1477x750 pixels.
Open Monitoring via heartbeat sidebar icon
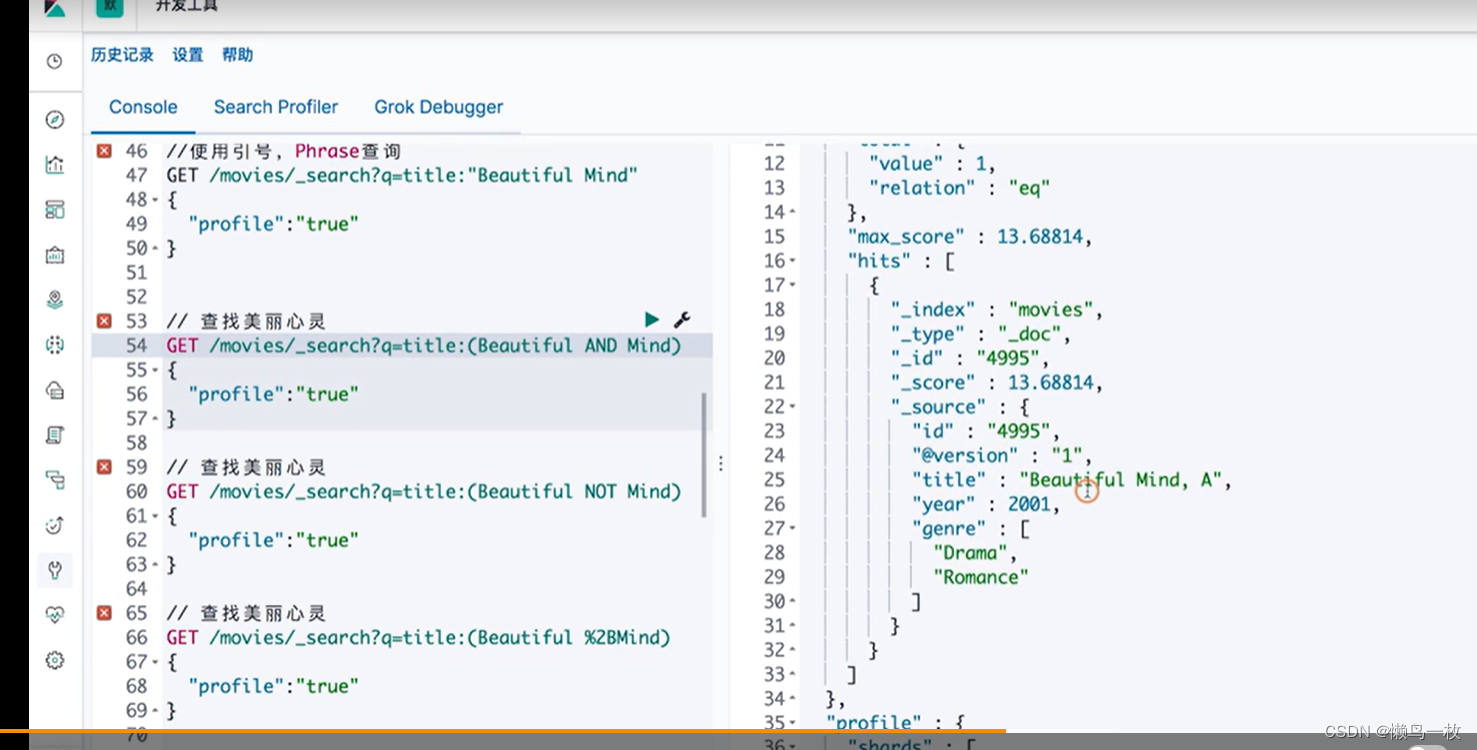coord(55,615)
